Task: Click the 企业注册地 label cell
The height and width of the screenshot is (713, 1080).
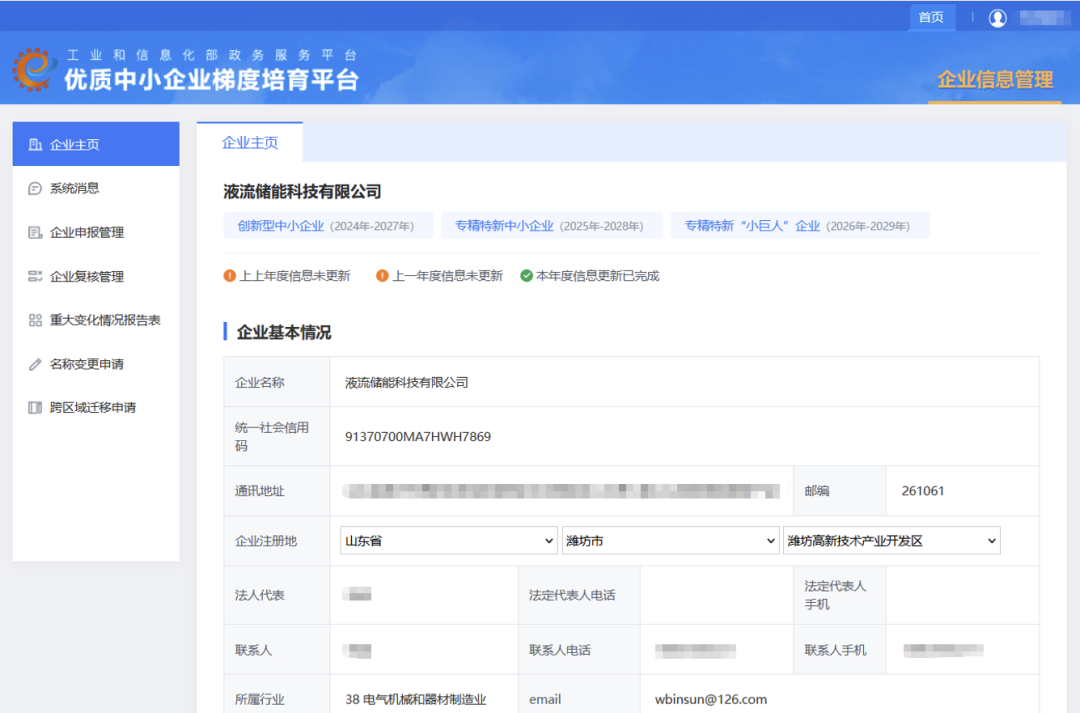Action: click(x=277, y=541)
